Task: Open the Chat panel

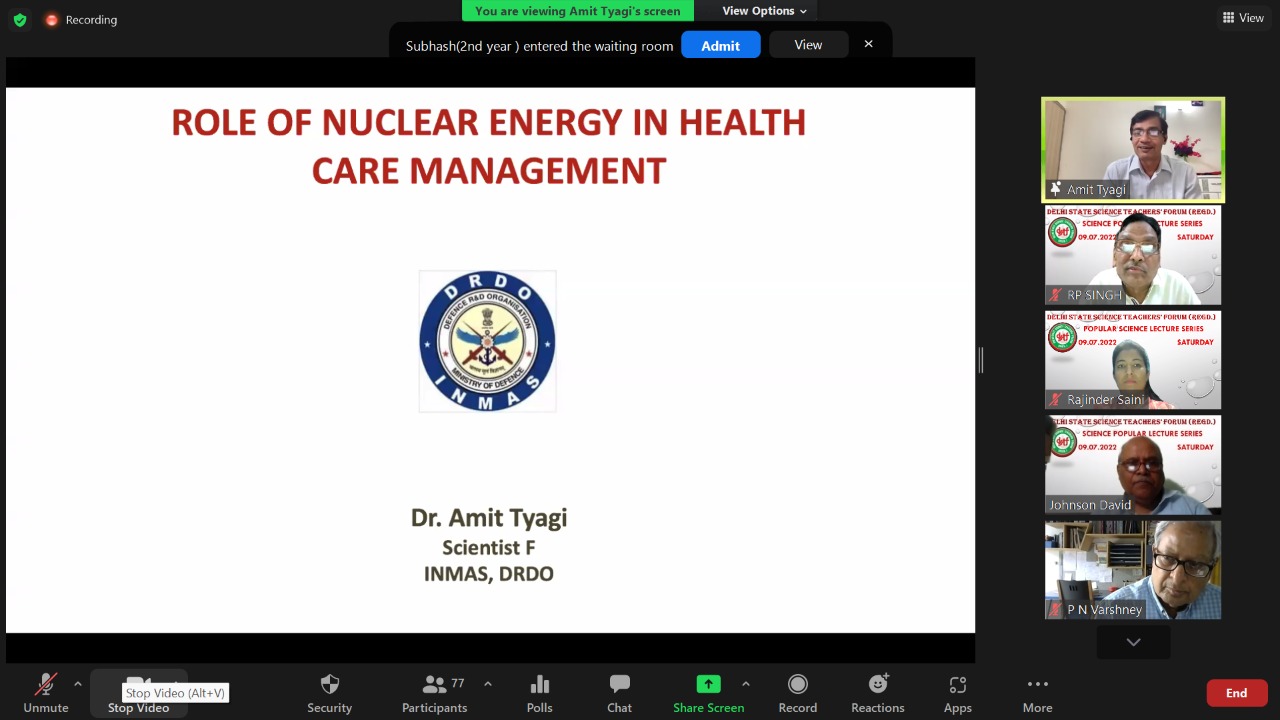Action: [619, 693]
